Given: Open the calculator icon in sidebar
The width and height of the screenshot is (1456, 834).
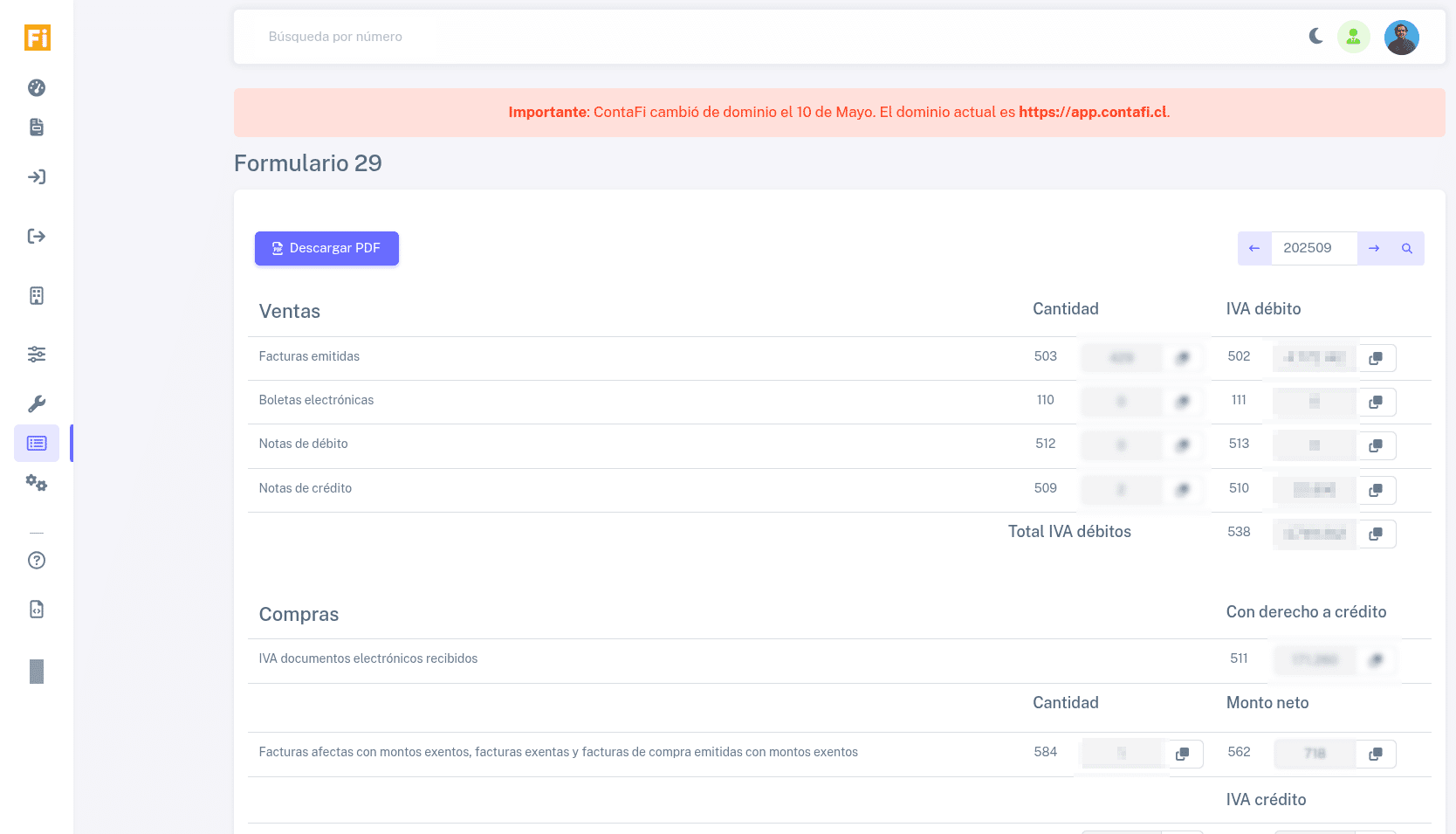Looking at the screenshot, I should coord(37,296).
